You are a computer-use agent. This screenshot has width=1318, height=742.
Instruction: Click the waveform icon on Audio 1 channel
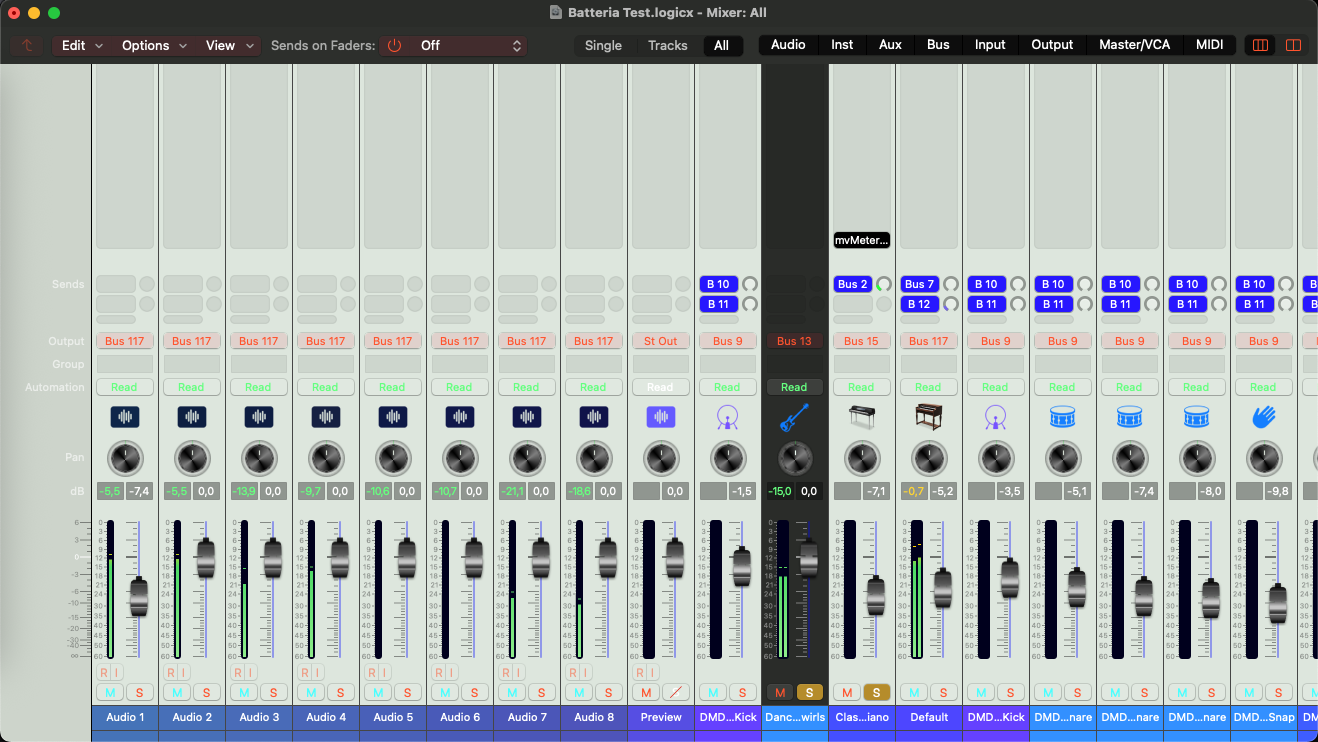pos(125,417)
